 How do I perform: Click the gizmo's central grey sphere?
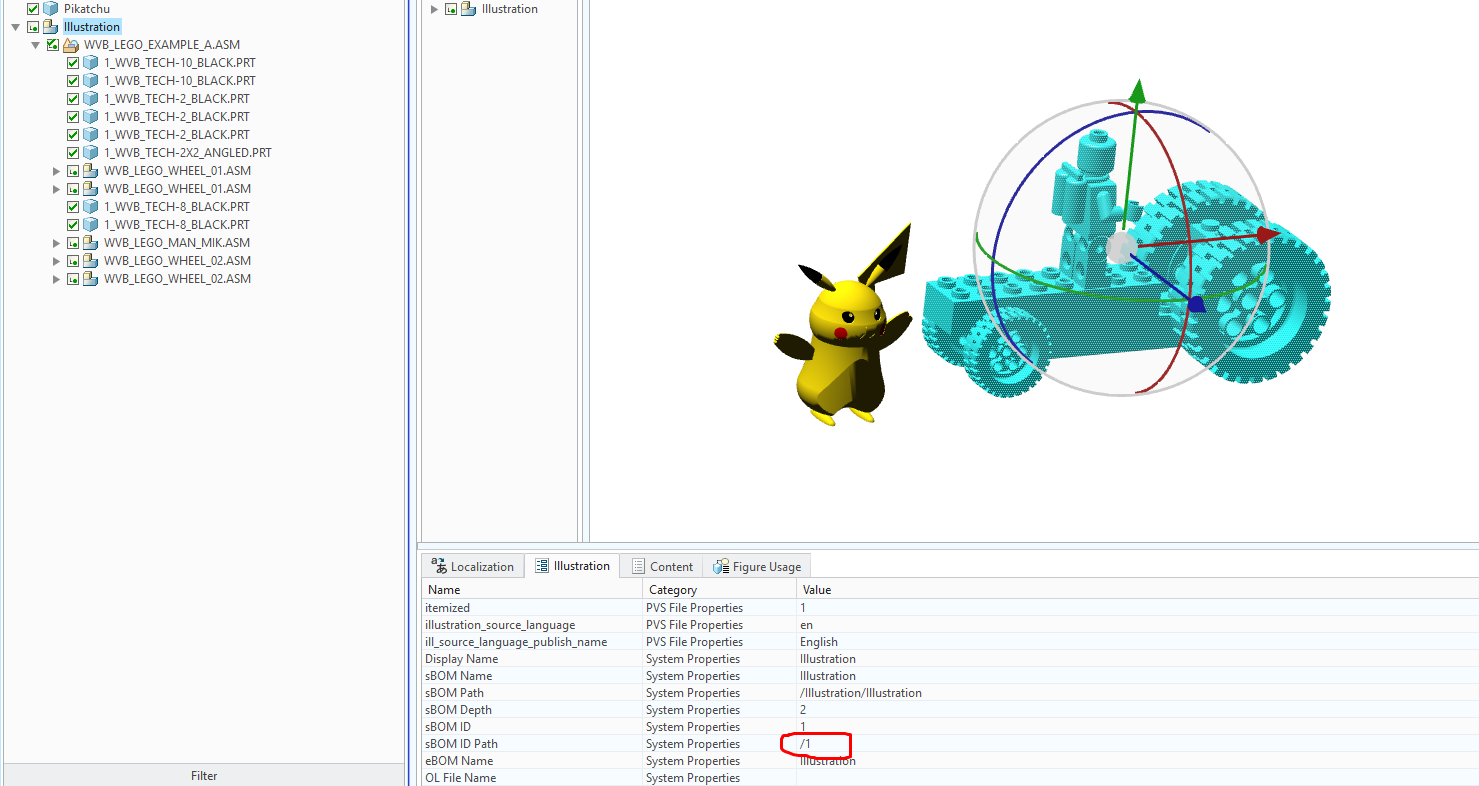coord(1121,246)
